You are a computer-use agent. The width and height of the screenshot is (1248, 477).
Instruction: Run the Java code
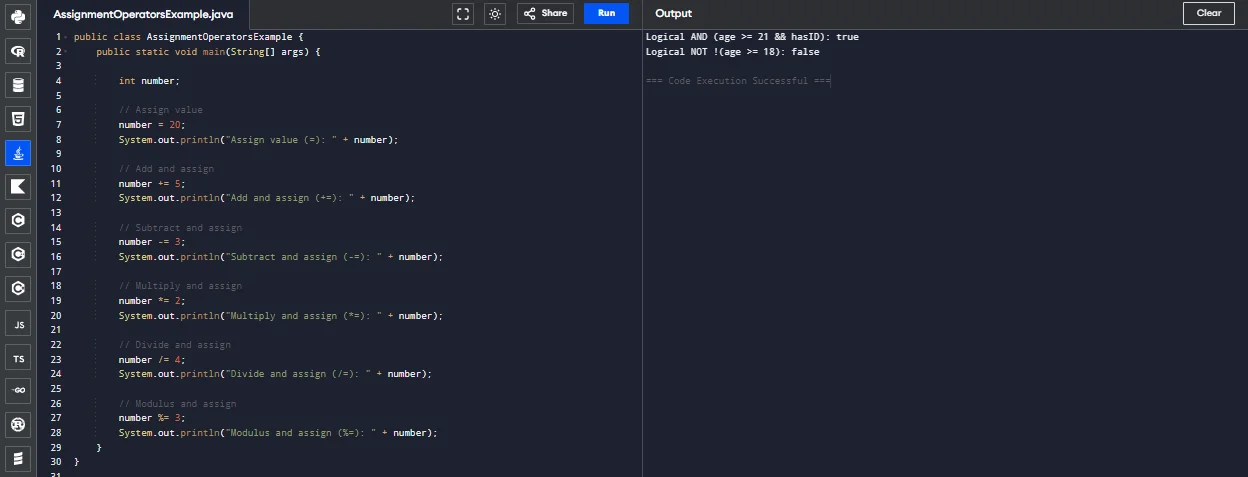coord(606,13)
